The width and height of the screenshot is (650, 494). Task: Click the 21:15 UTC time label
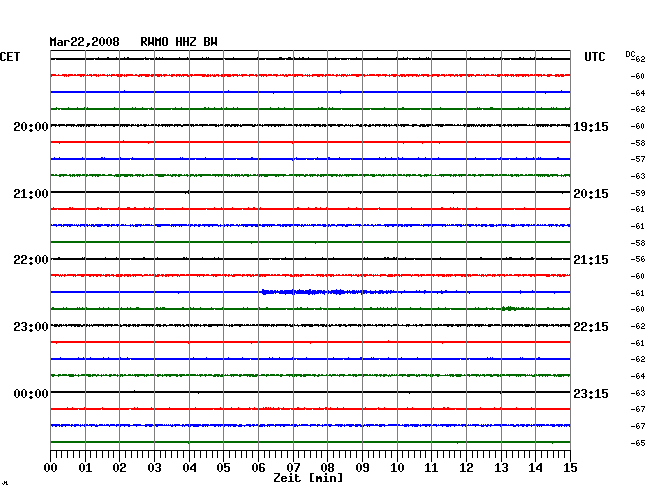coord(591,260)
